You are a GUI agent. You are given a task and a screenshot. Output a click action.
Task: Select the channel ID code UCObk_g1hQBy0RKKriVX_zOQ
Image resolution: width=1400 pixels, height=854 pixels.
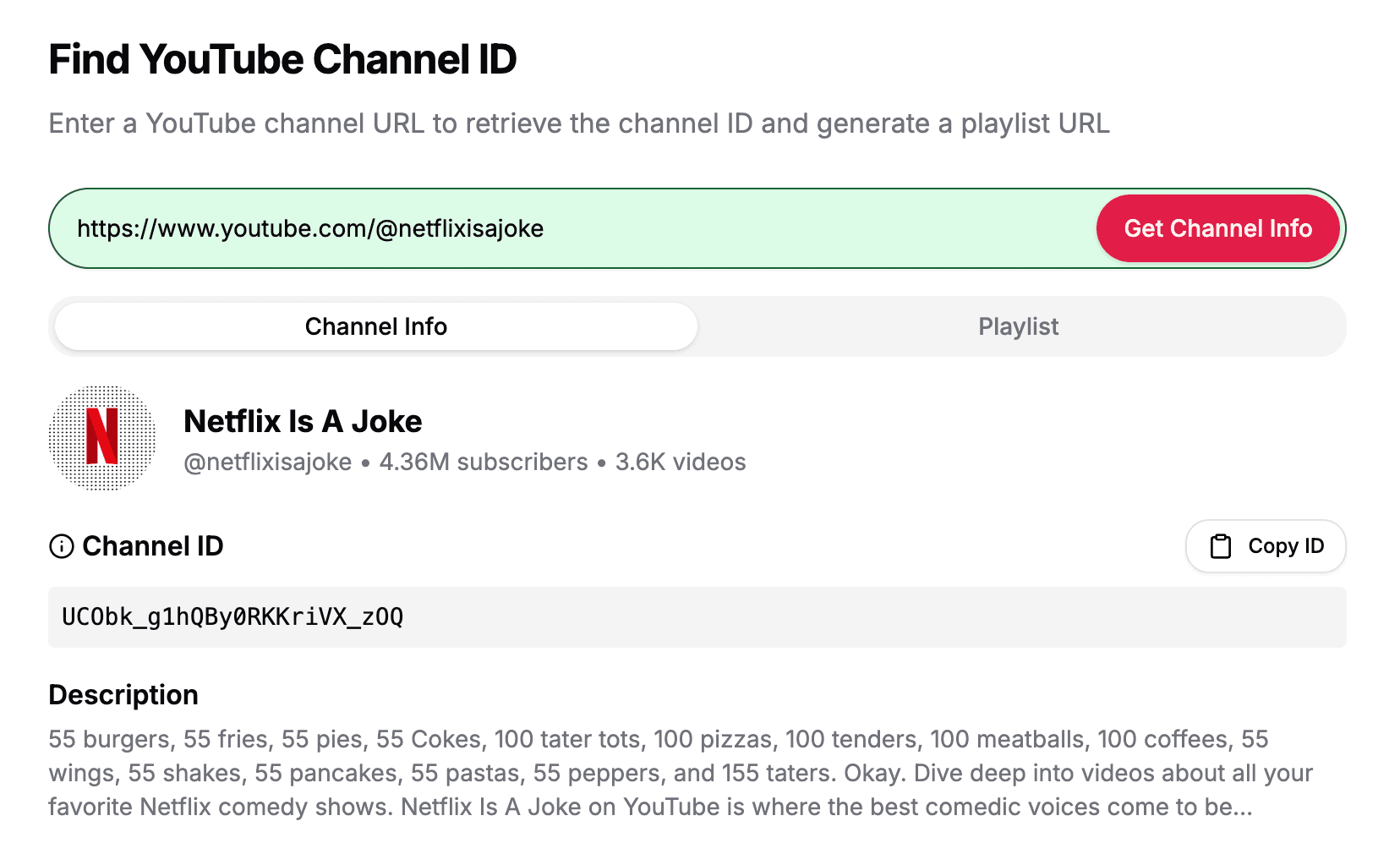232,617
